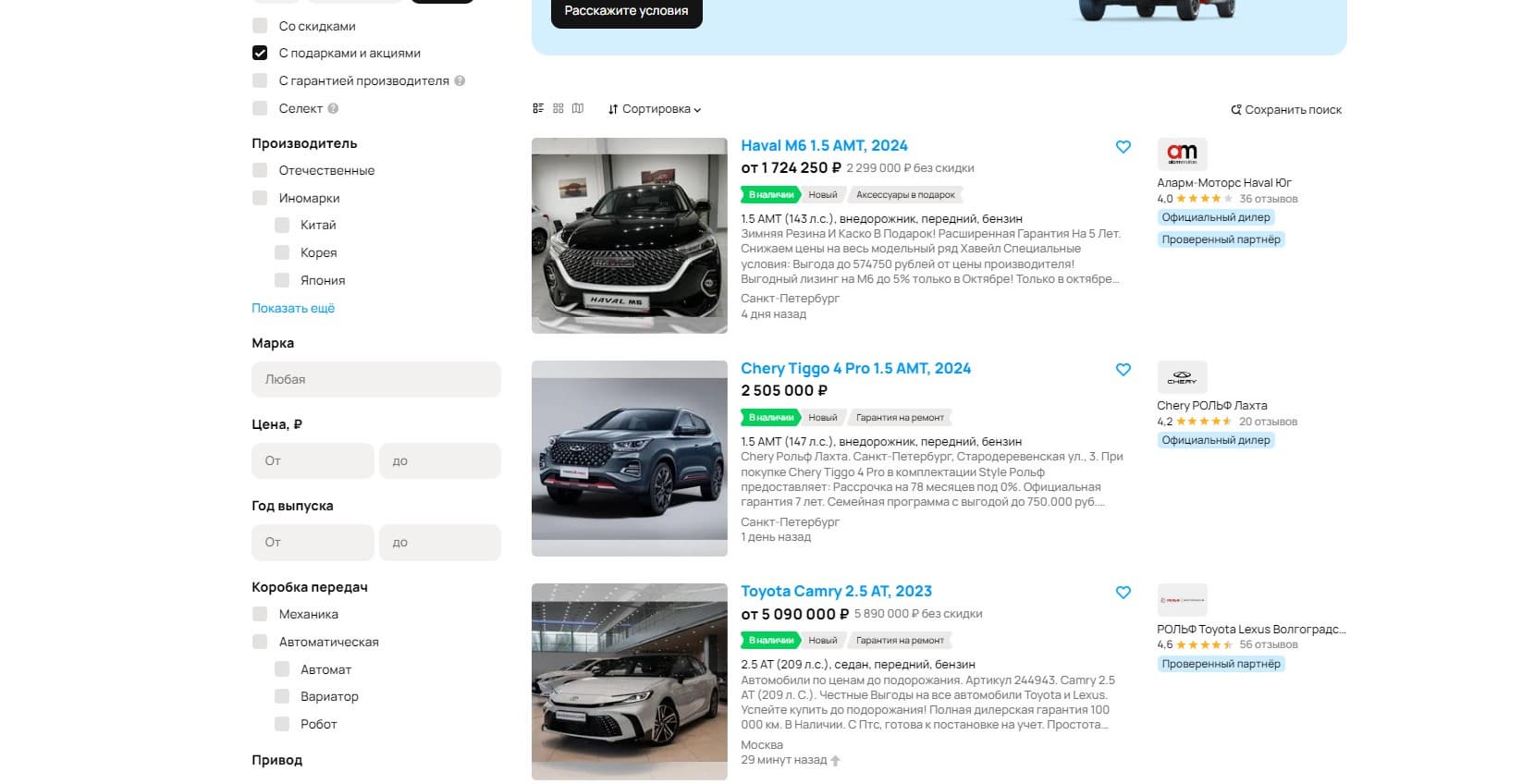Open the map view of listings

coord(578,109)
